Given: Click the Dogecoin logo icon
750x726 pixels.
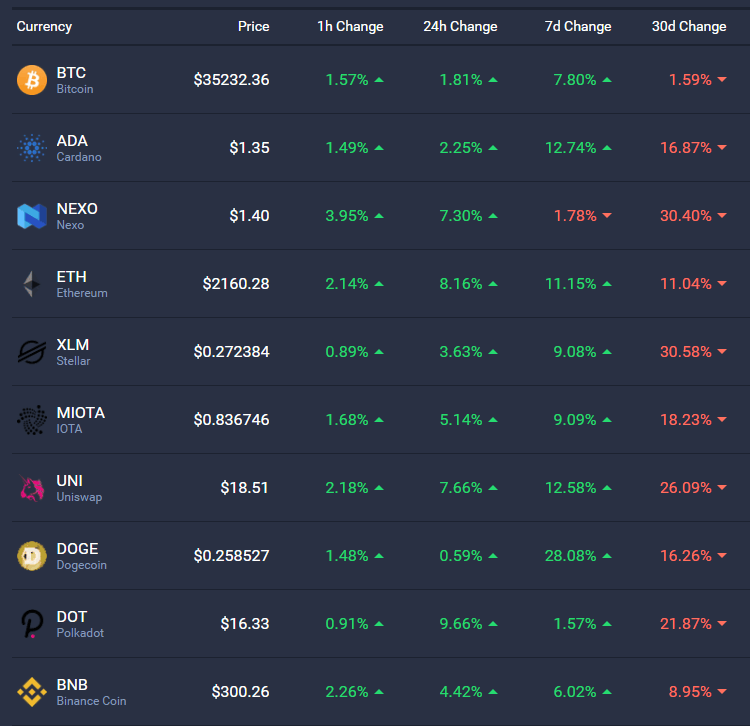Looking at the screenshot, I should (x=32, y=556).
